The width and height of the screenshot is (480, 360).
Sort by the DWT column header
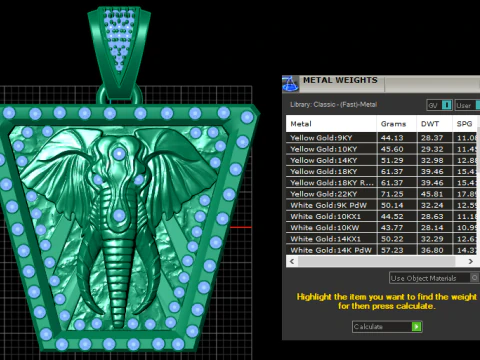click(434, 124)
